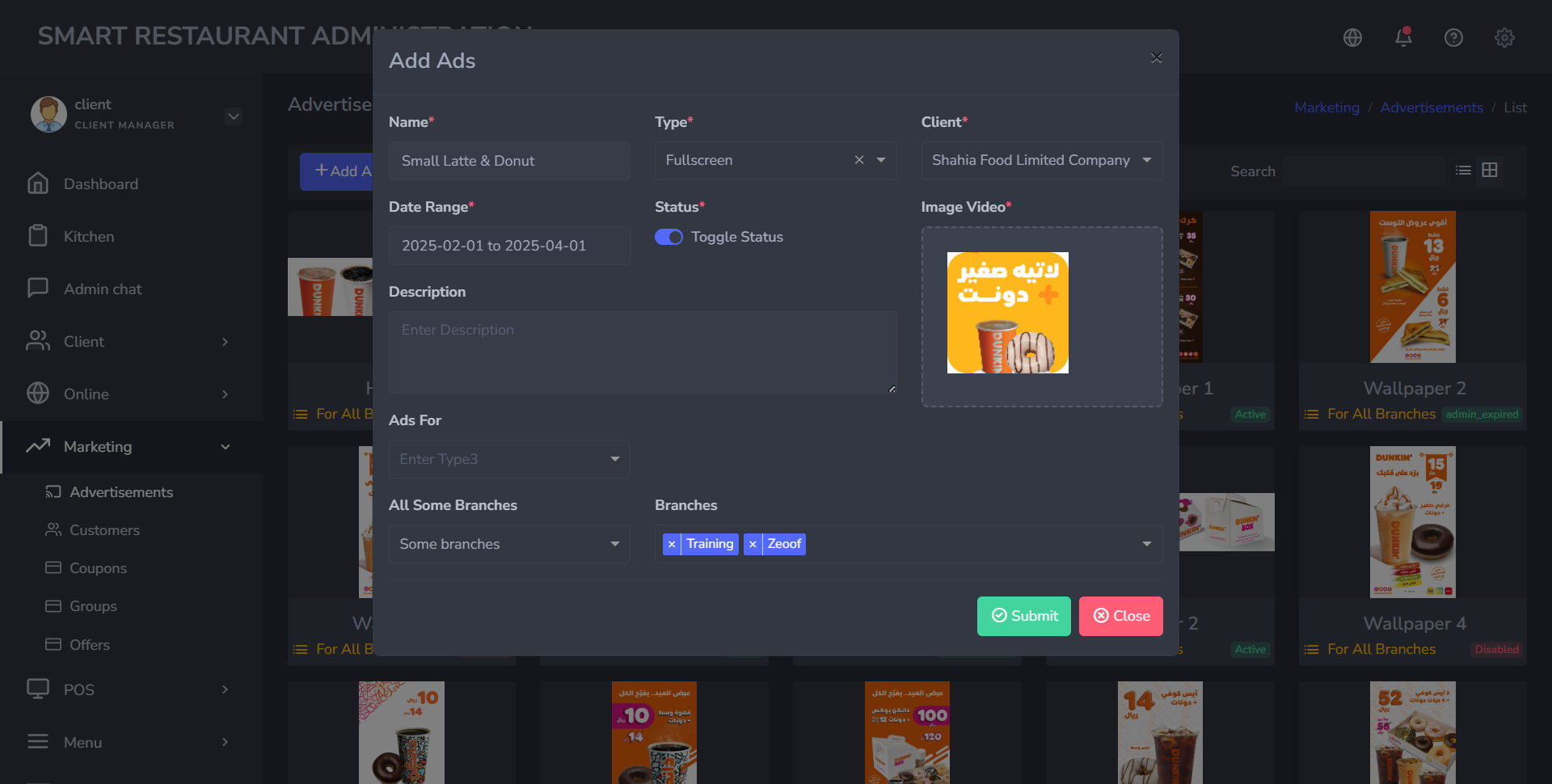Clear the Fullscreen type selection
1552x784 pixels.
coord(859,160)
